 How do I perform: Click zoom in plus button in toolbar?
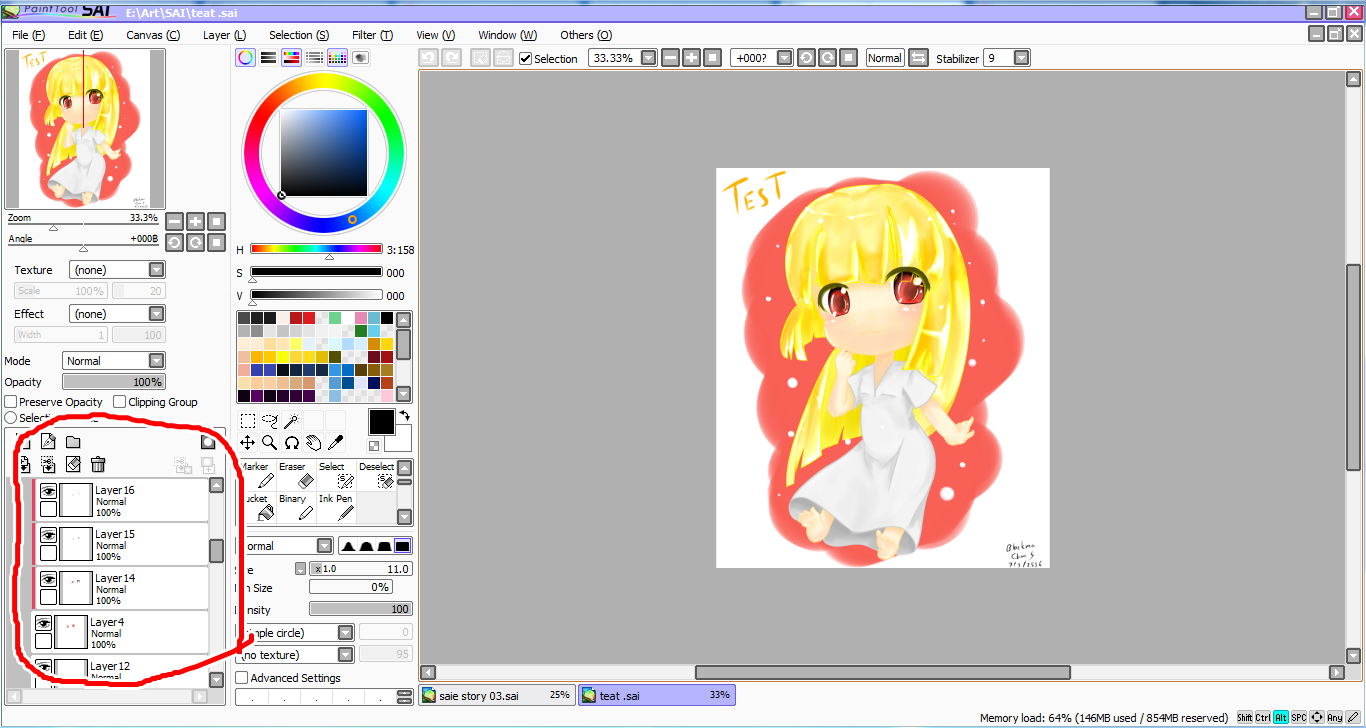tap(691, 58)
